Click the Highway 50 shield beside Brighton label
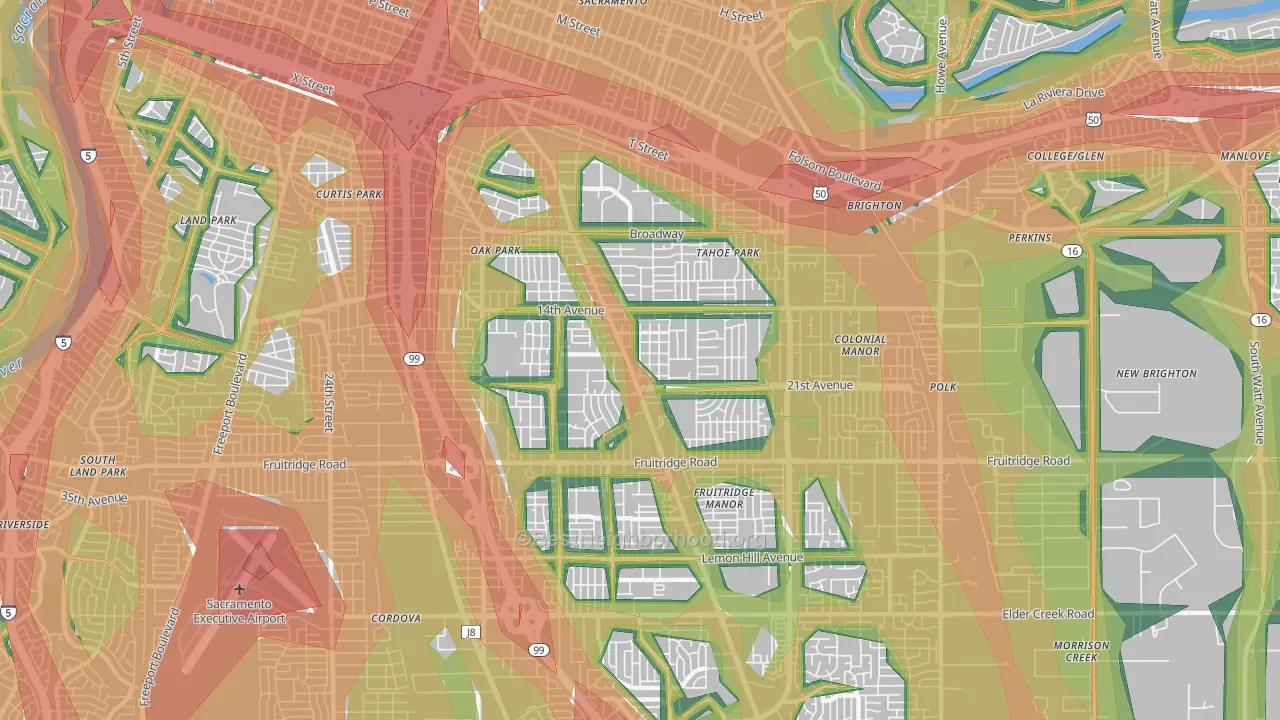Viewport: 1280px width, 720px height. 820,194
